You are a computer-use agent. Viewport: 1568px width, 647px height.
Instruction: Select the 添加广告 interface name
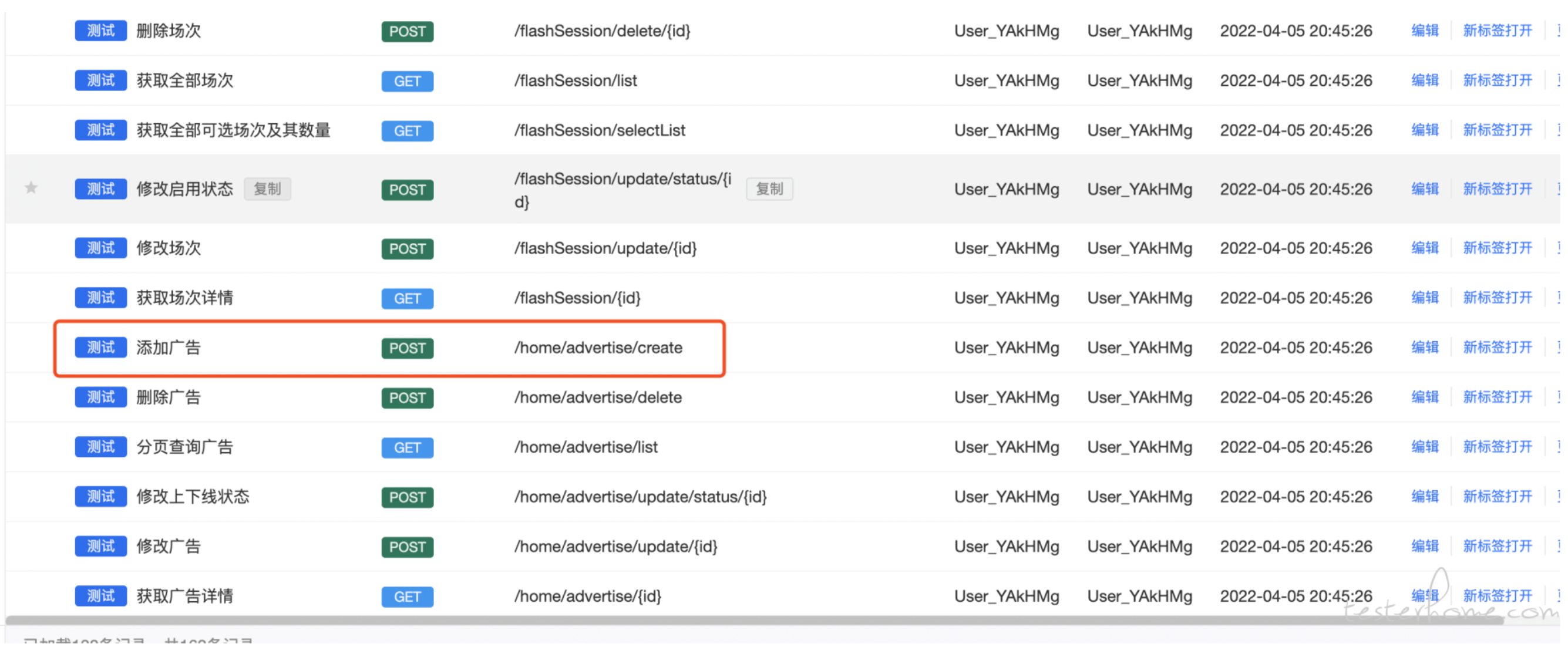[169, 348]
